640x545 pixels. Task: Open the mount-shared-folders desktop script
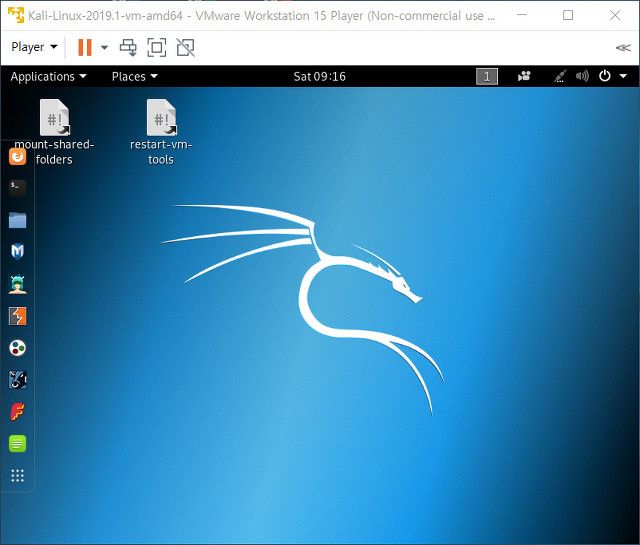[x=54, y=131]
